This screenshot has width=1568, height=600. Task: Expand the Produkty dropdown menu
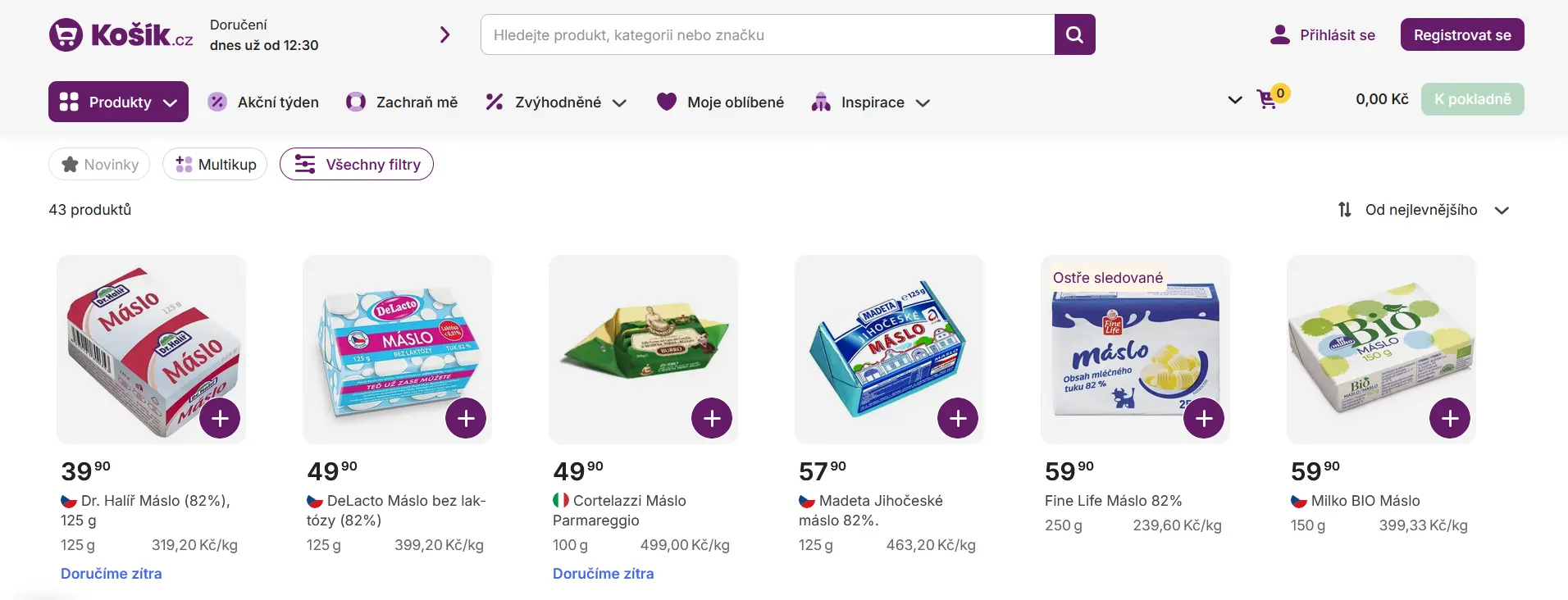(118, 102)
